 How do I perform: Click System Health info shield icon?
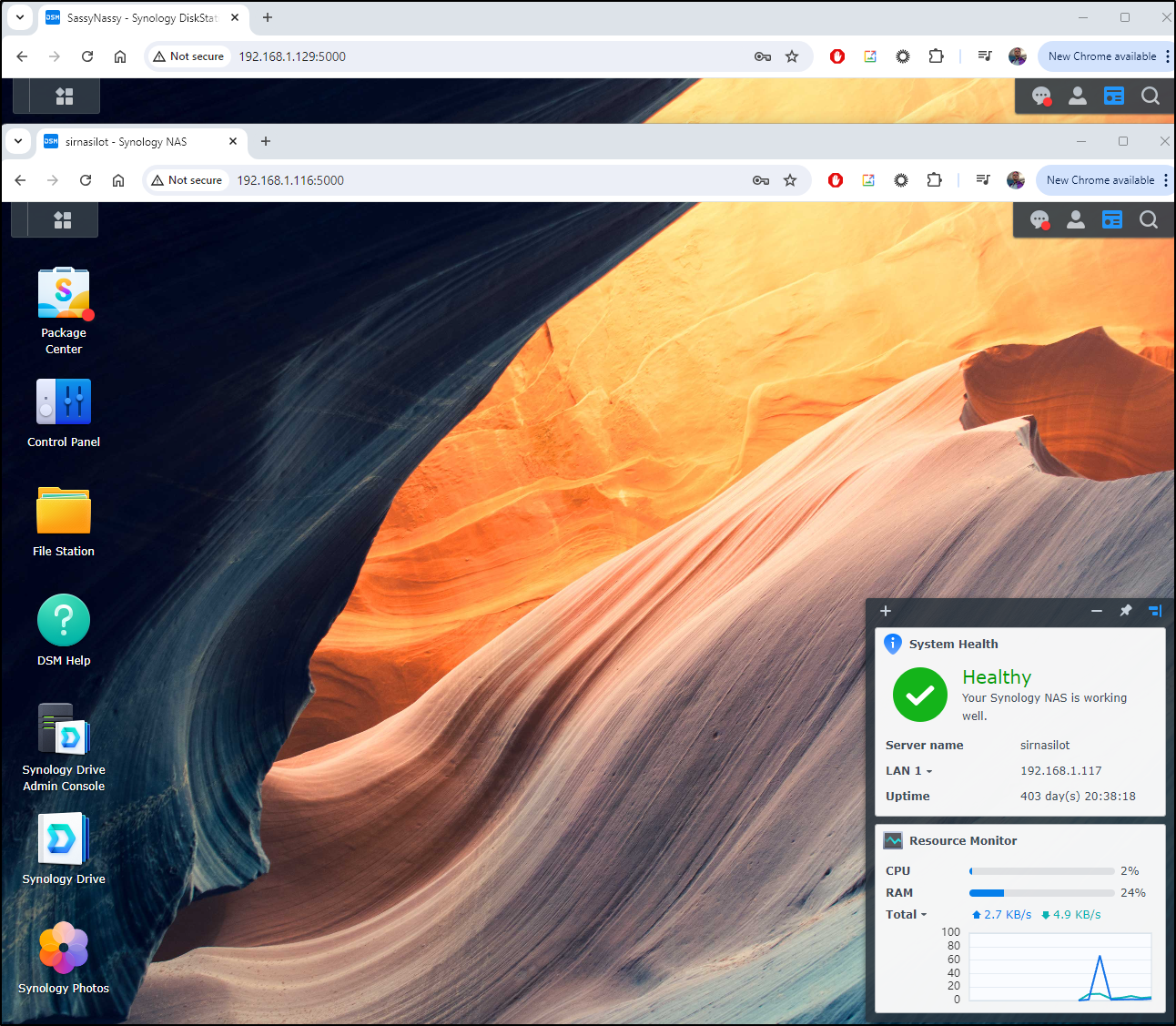pos(893,644)
